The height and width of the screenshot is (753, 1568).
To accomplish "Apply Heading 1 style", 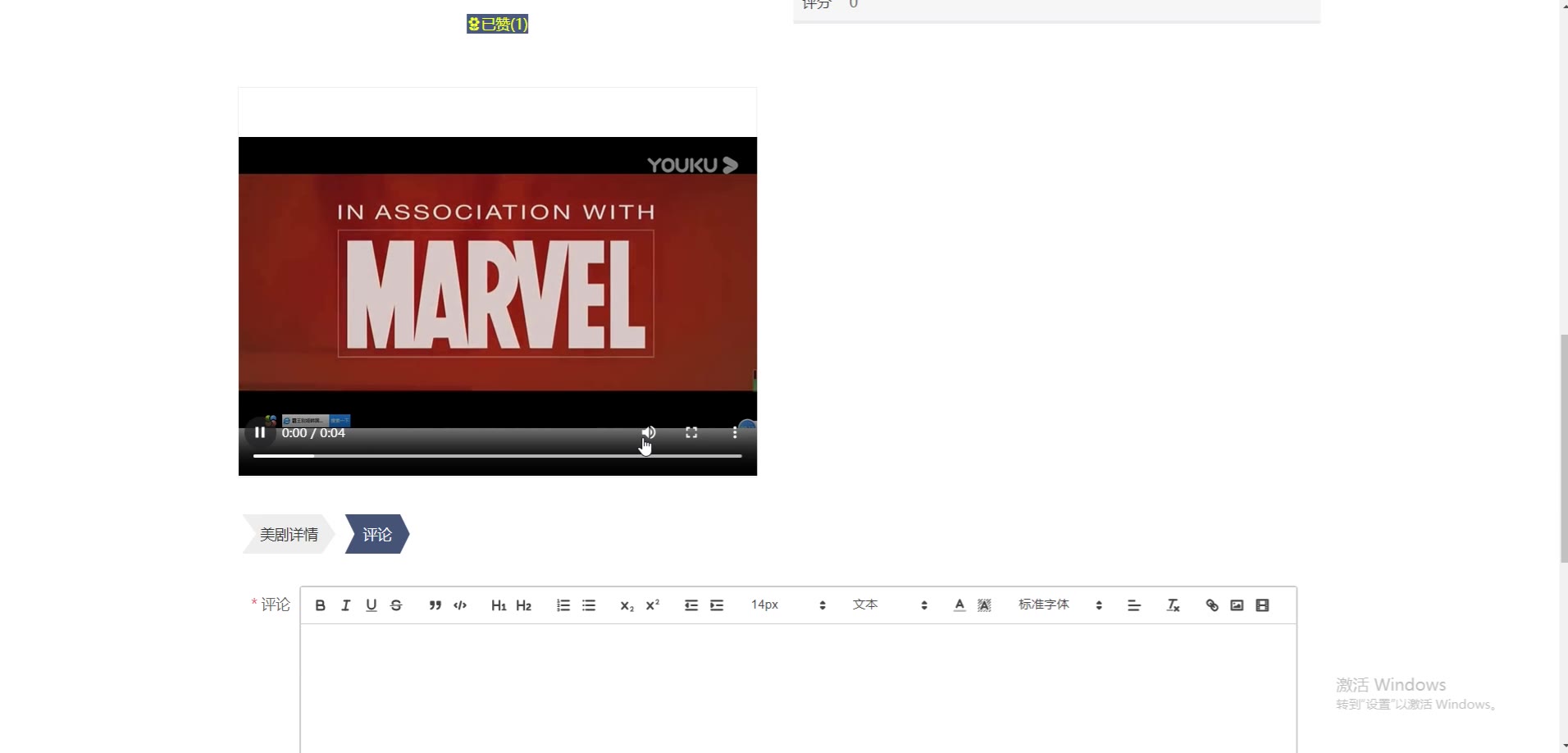I will (x=499, y=605).
